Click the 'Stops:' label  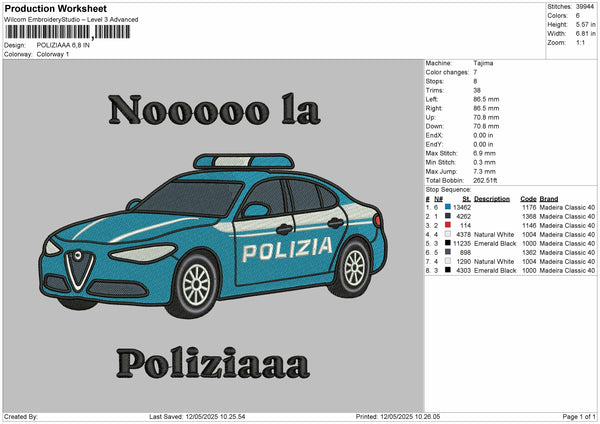(x=435, y=81)
